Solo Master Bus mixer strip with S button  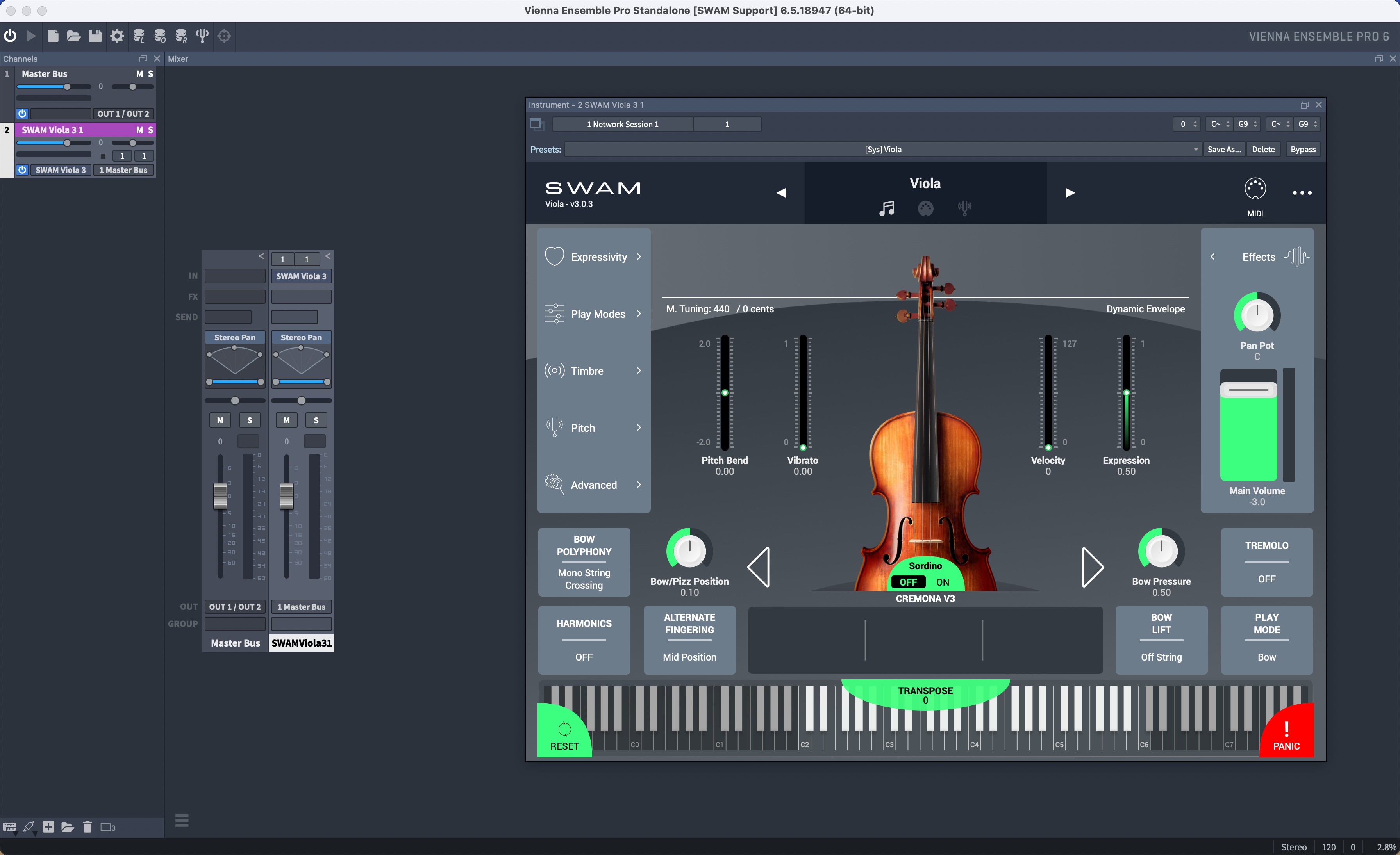[250, 420]
